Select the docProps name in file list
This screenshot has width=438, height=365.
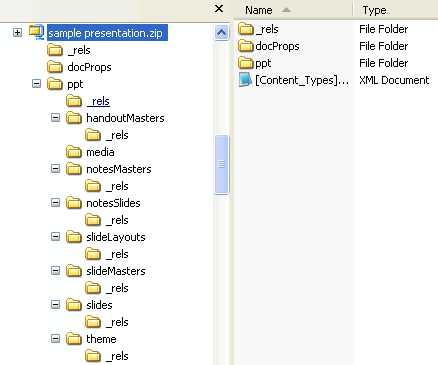pyautogui.click(x=277, y=46)
